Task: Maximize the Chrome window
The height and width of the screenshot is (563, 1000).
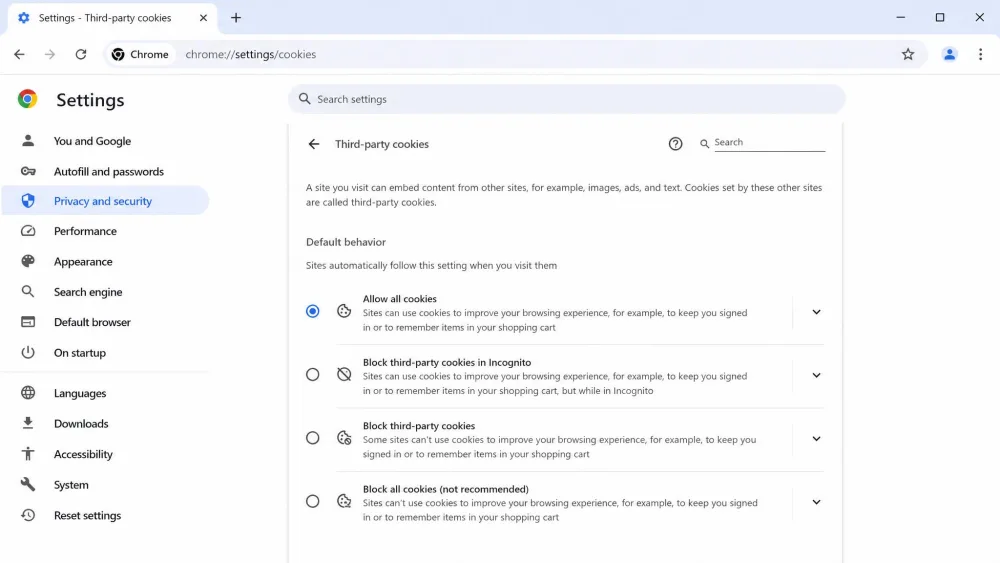Action: coord(939,18)
